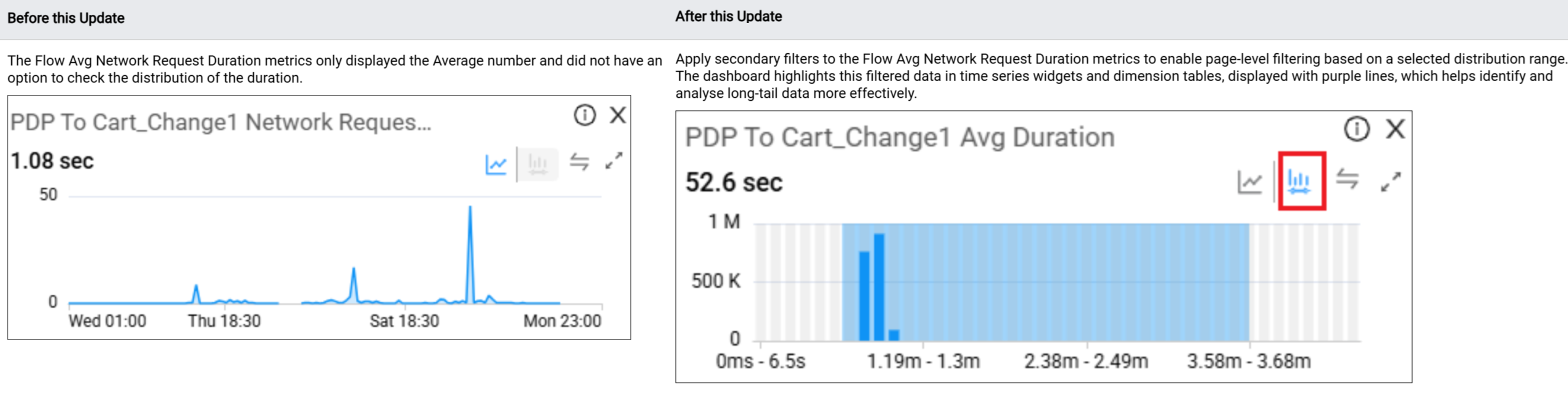Click swap arrows icon in Avg Duration widget
The height and width of the screenshot is (397, 1568).
[1347, 180]
